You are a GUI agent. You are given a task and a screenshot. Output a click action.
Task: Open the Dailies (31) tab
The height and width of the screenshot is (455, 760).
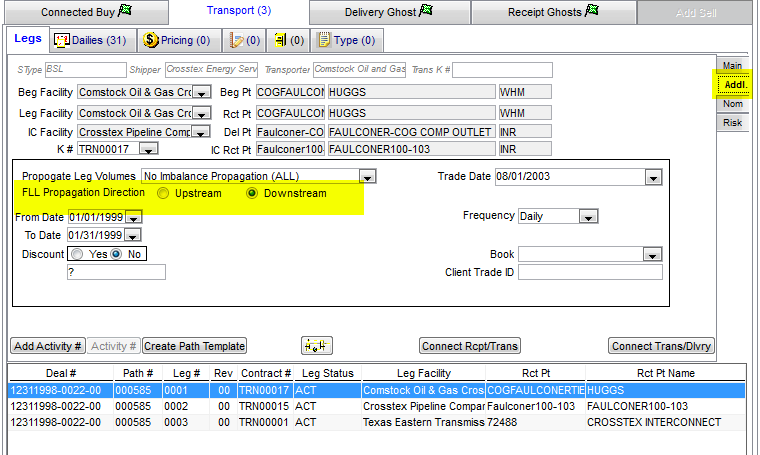click(89, 40)
